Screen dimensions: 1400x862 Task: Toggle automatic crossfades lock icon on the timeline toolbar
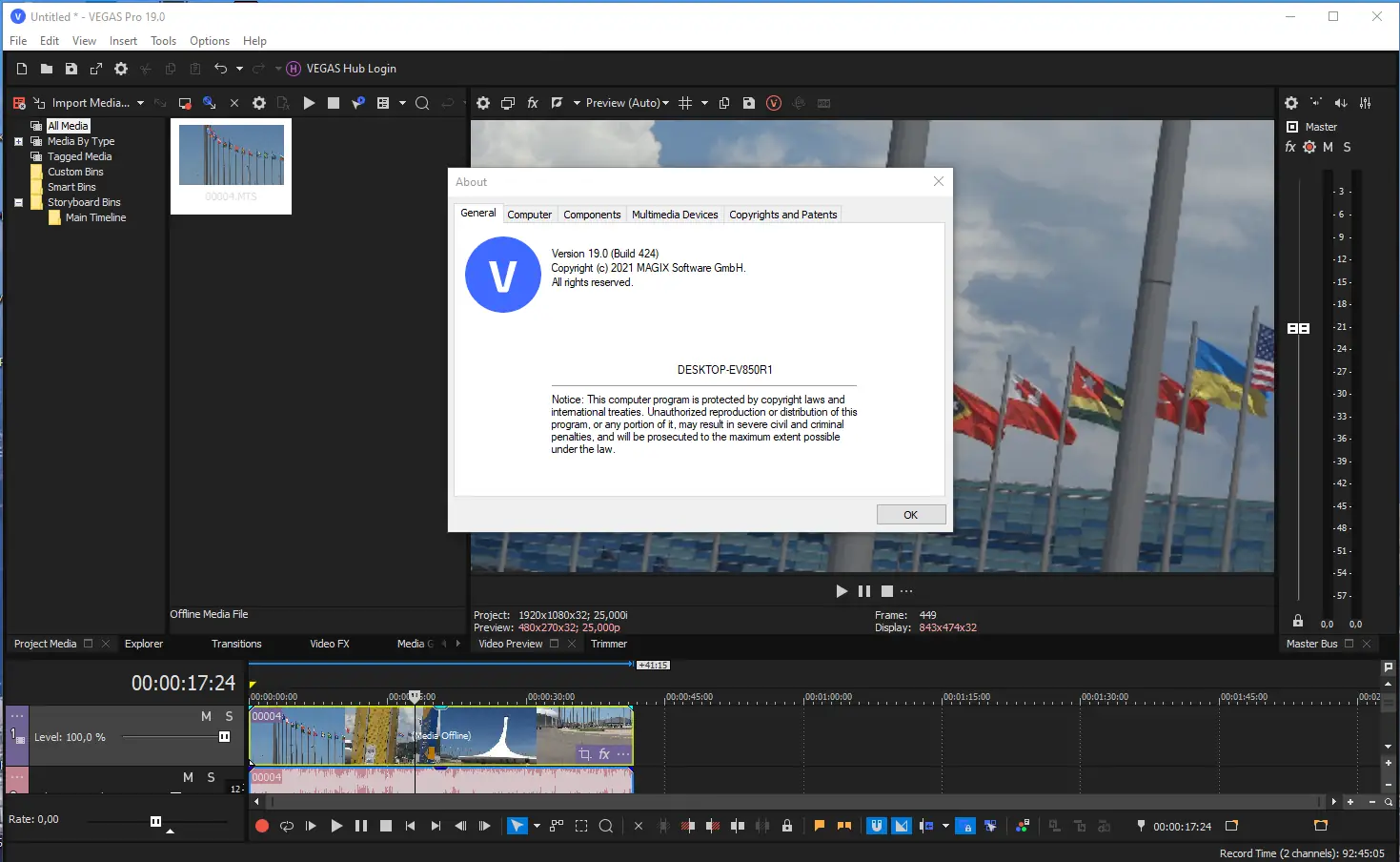point(787,826)
